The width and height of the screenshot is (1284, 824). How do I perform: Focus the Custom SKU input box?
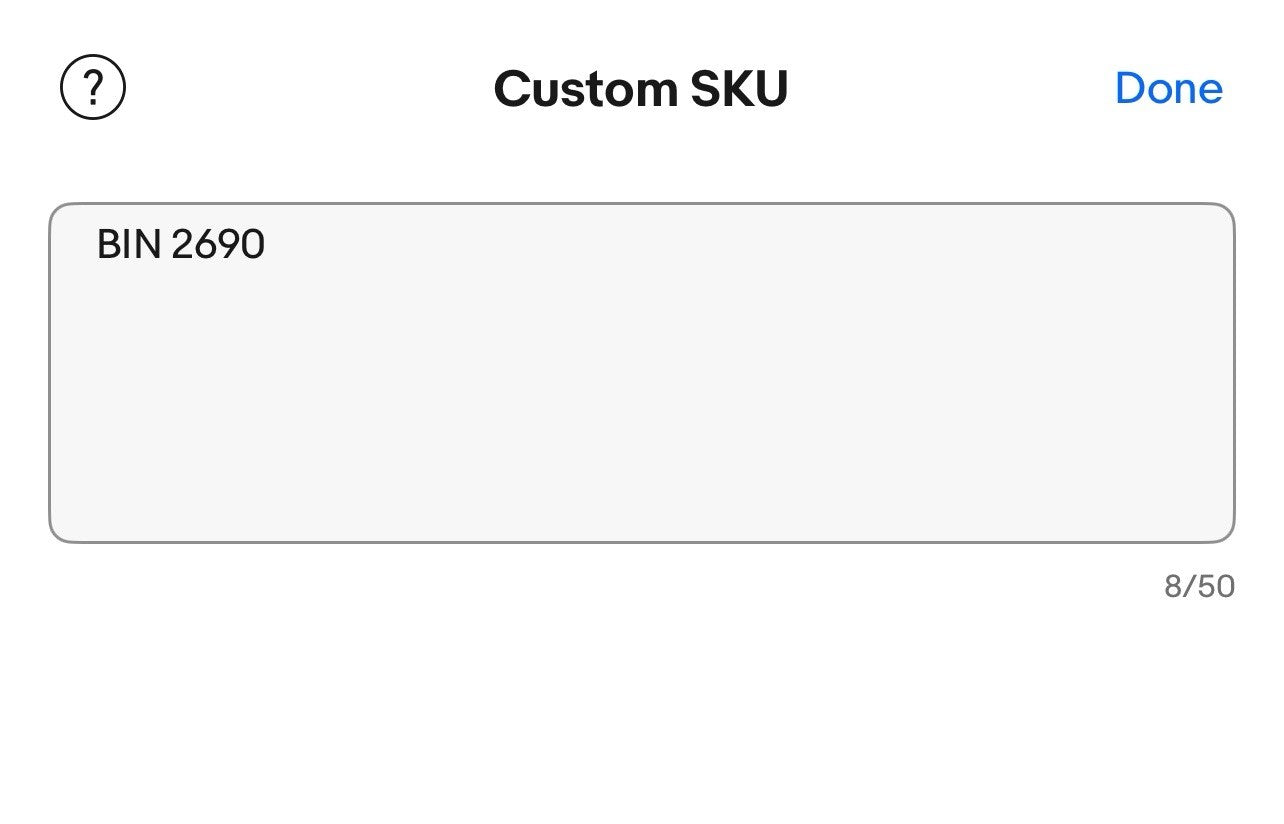coord(641,373)
